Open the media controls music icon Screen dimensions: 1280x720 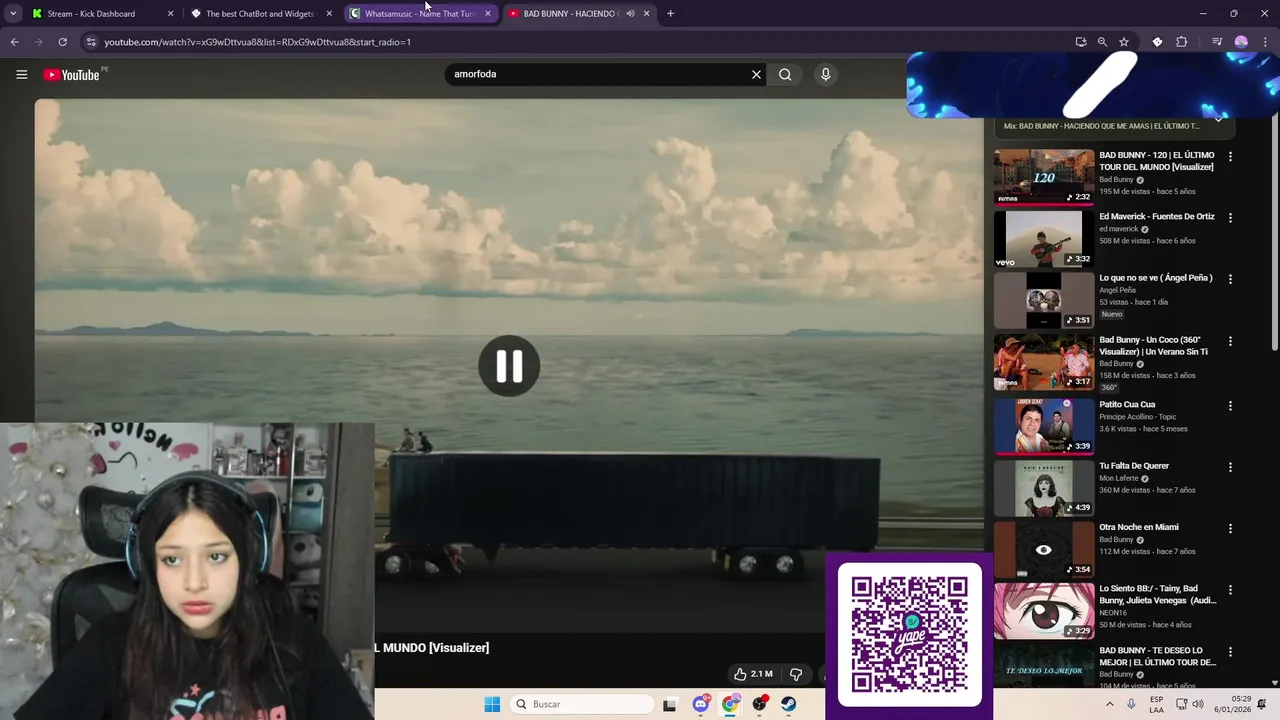tap(1217, 42)
